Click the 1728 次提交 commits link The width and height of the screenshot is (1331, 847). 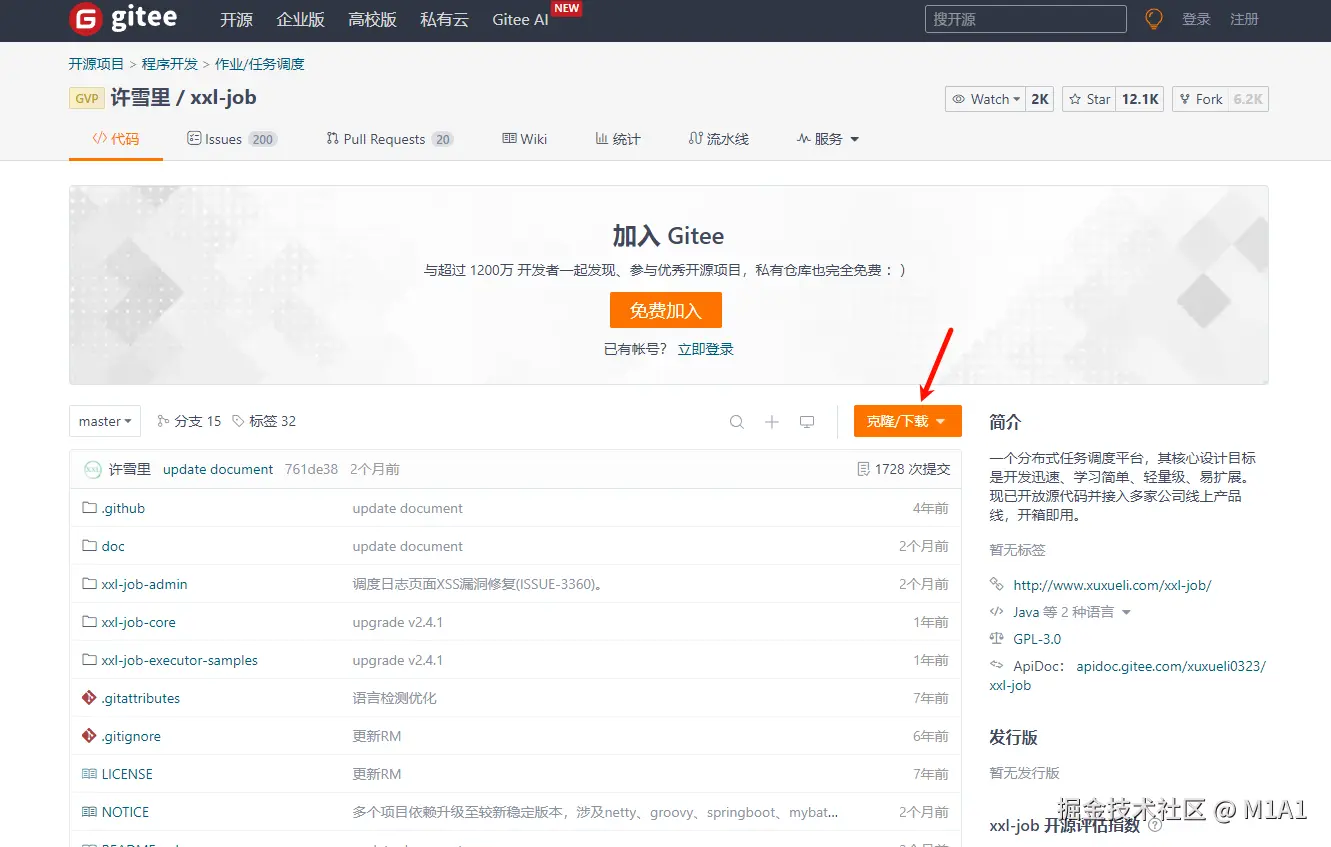pyautogui.click(x=912, y=469)
